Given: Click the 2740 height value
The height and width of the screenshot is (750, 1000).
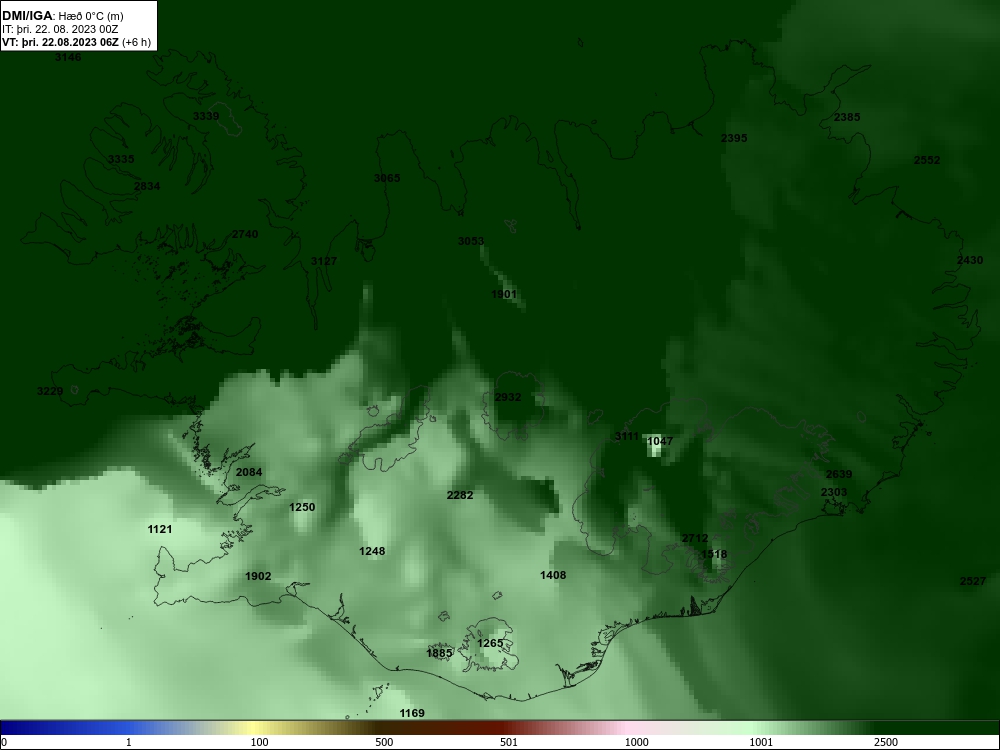Looking at the screenshot, I should [245, 234].
